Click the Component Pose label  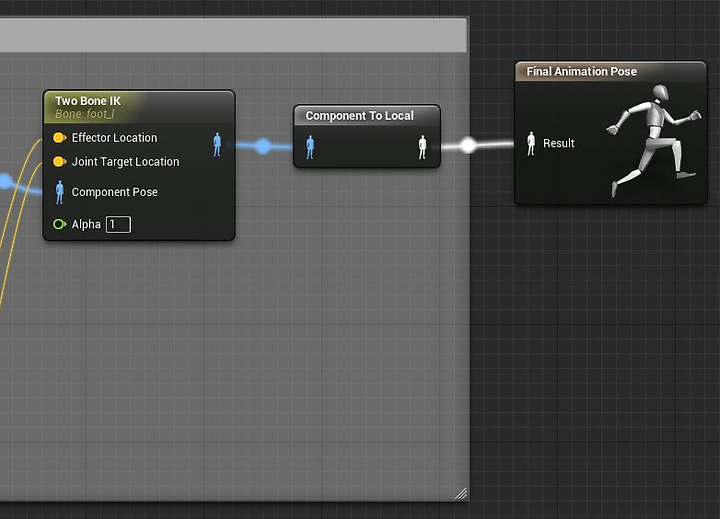point(114,192)
